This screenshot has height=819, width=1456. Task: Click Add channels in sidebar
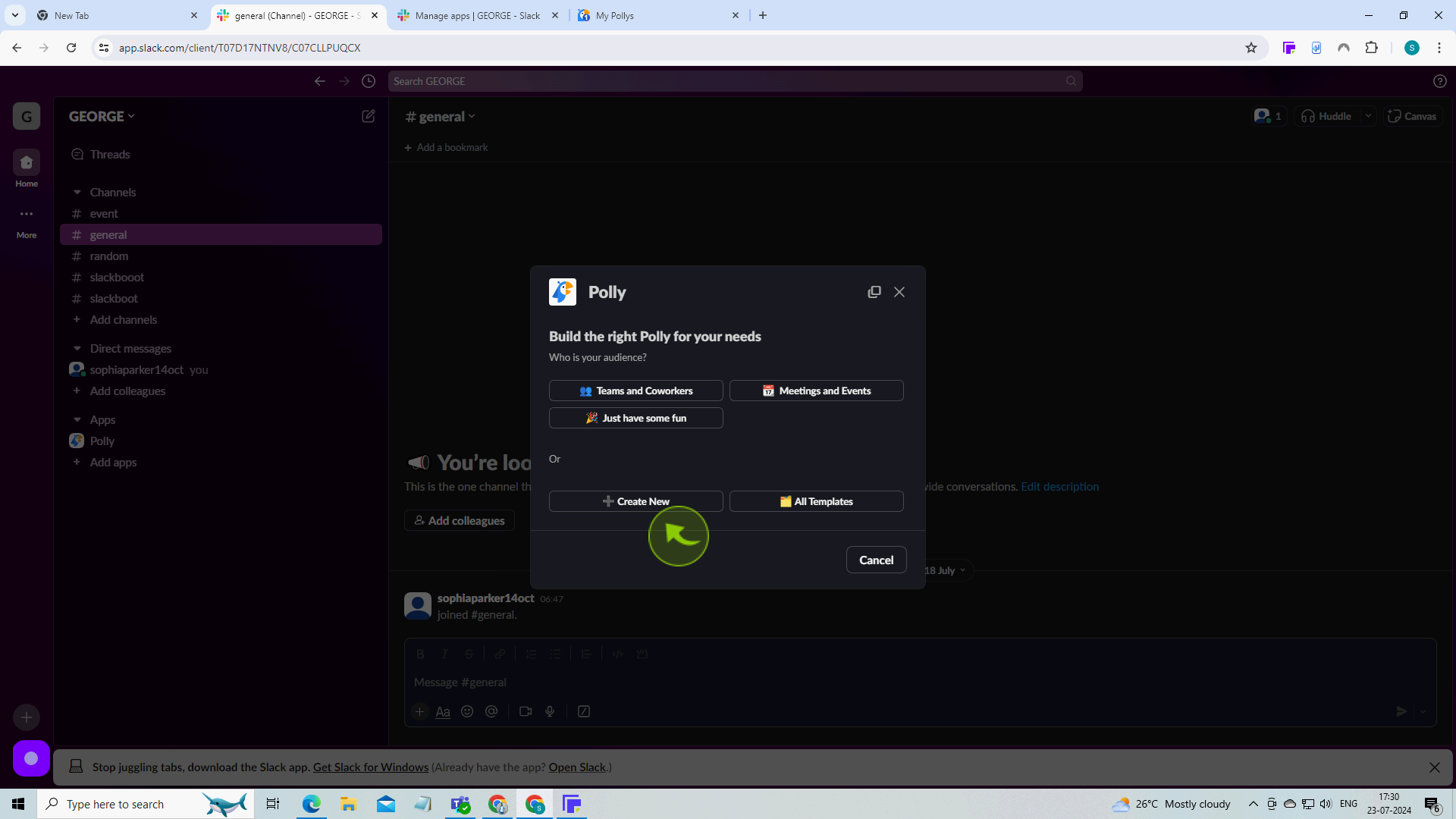221,319
